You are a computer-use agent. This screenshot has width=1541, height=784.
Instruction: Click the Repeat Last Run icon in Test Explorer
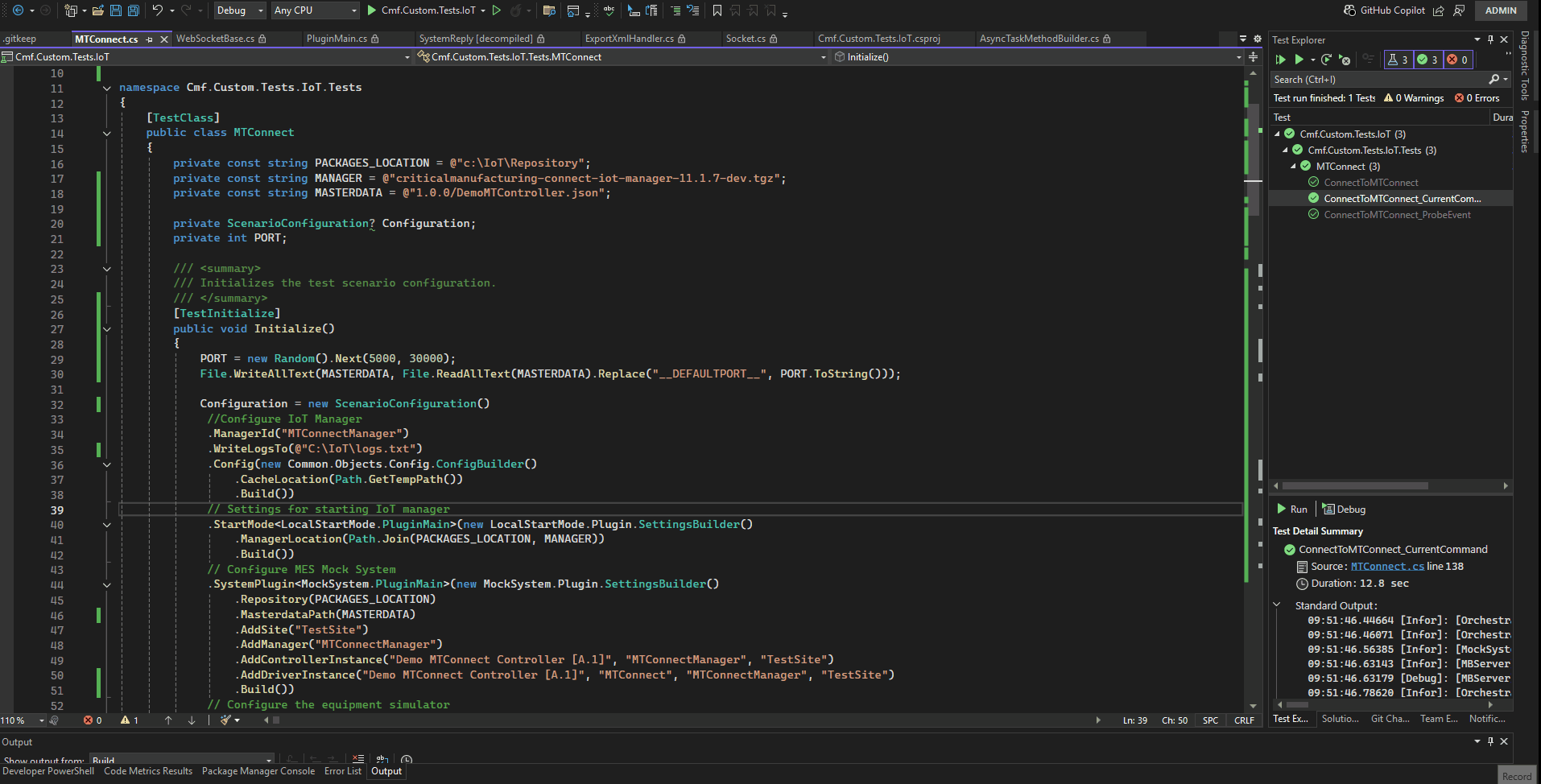click(1326, 60)
